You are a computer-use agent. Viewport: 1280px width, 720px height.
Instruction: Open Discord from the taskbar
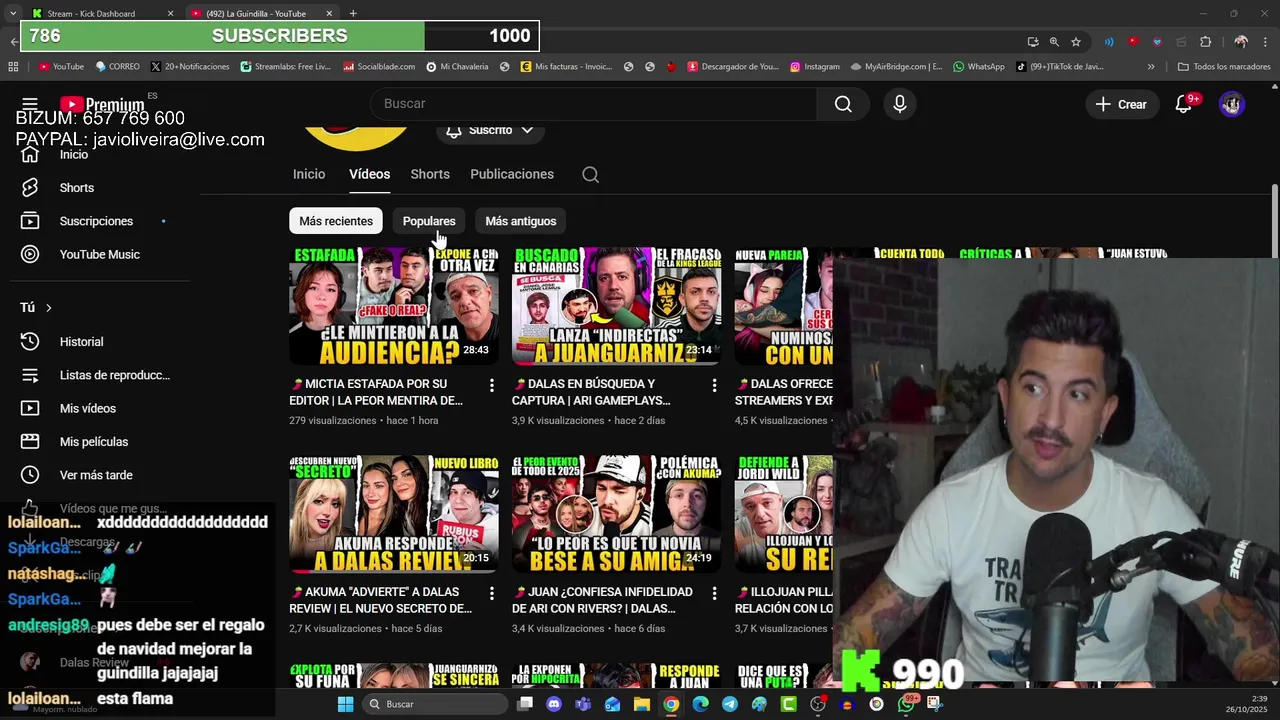click(x=554, y=704)
